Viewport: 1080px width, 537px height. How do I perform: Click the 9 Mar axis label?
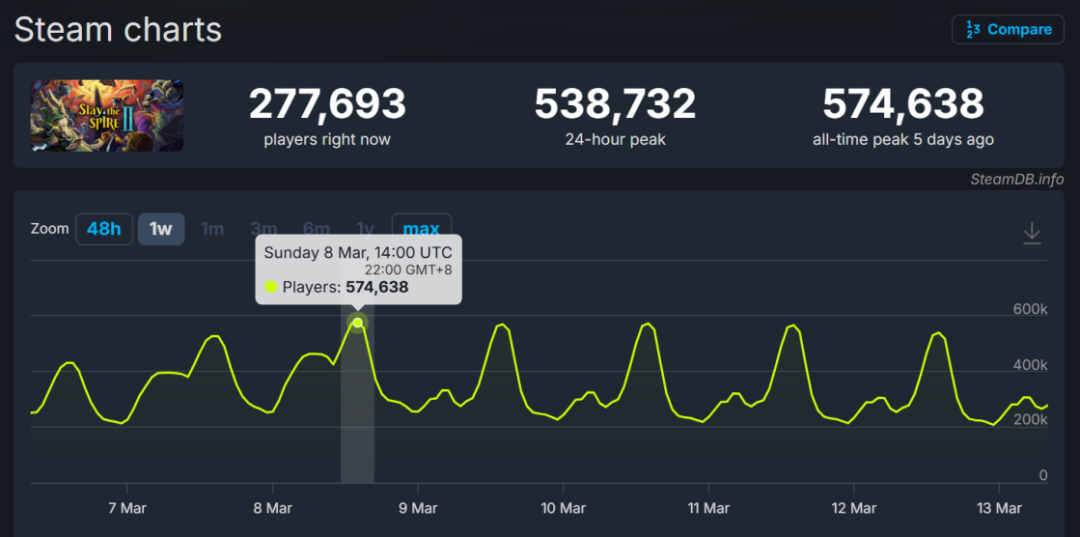tap(418, 509)
